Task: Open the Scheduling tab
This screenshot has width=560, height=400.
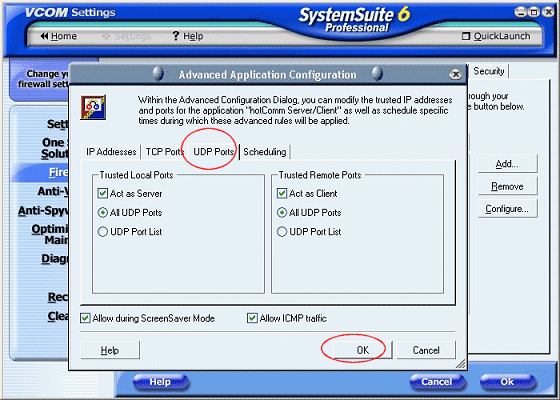Action: [265, 152]
